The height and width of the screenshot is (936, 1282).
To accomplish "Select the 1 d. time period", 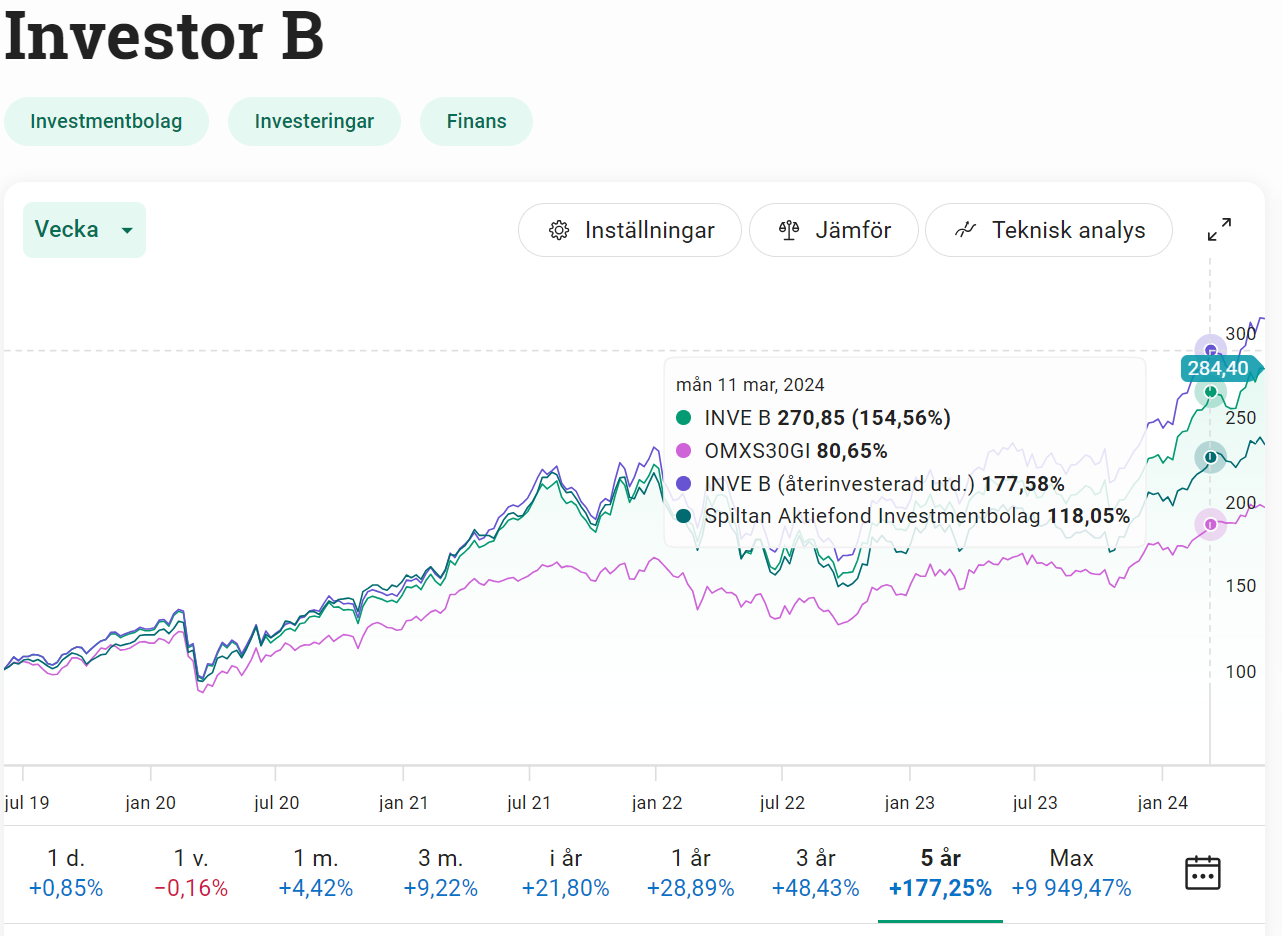I will pyautogui.click(x=66, y=872).
